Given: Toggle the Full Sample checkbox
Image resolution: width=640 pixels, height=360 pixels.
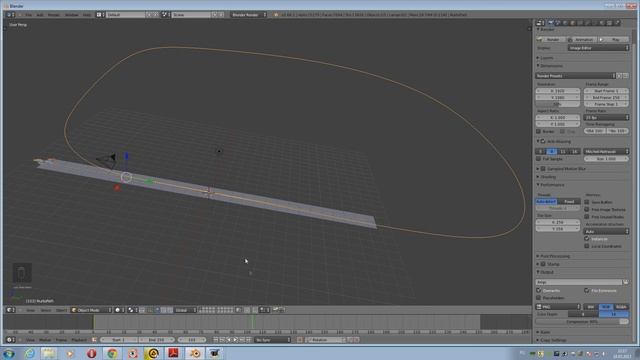Looking at the screenshot, I should [538, 159].
